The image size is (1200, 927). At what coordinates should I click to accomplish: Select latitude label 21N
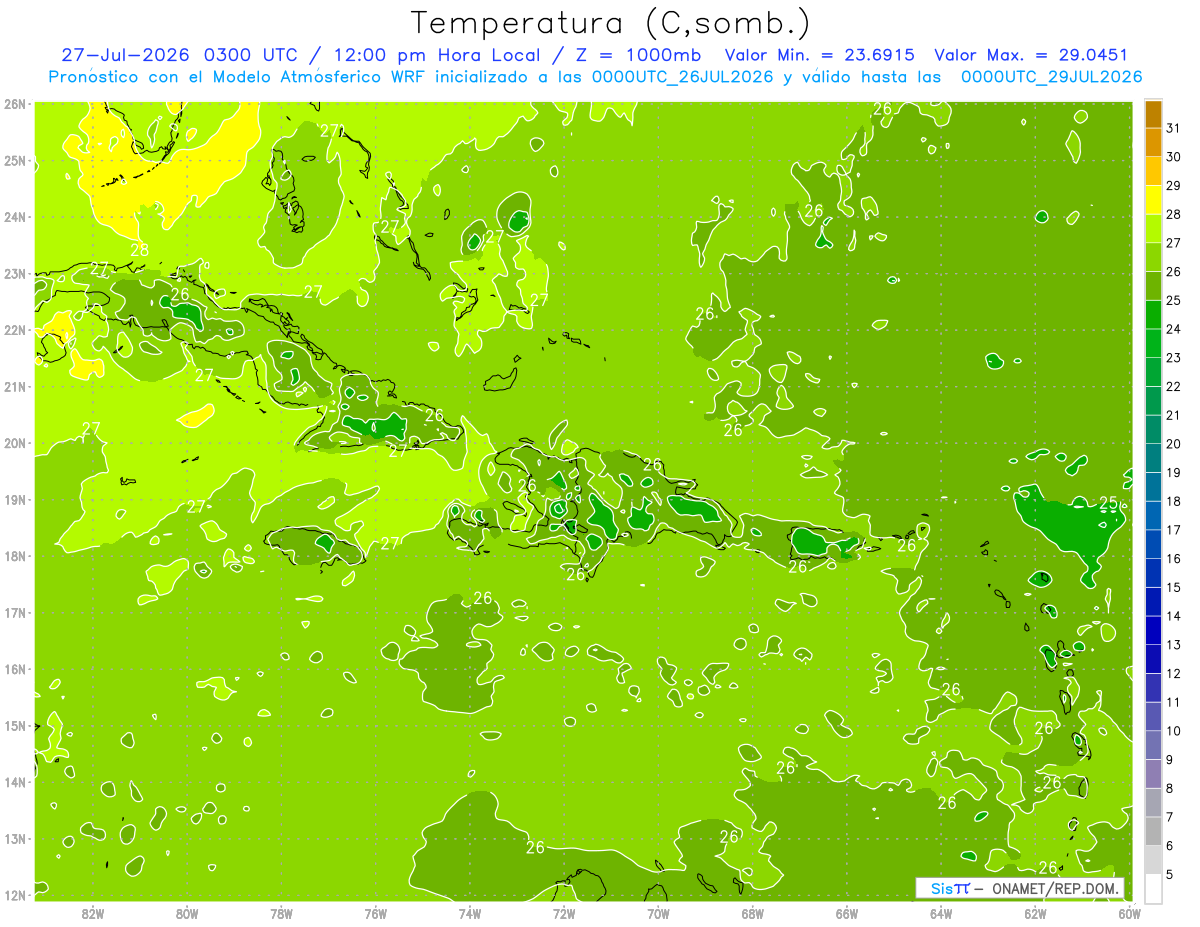(15, 387)
